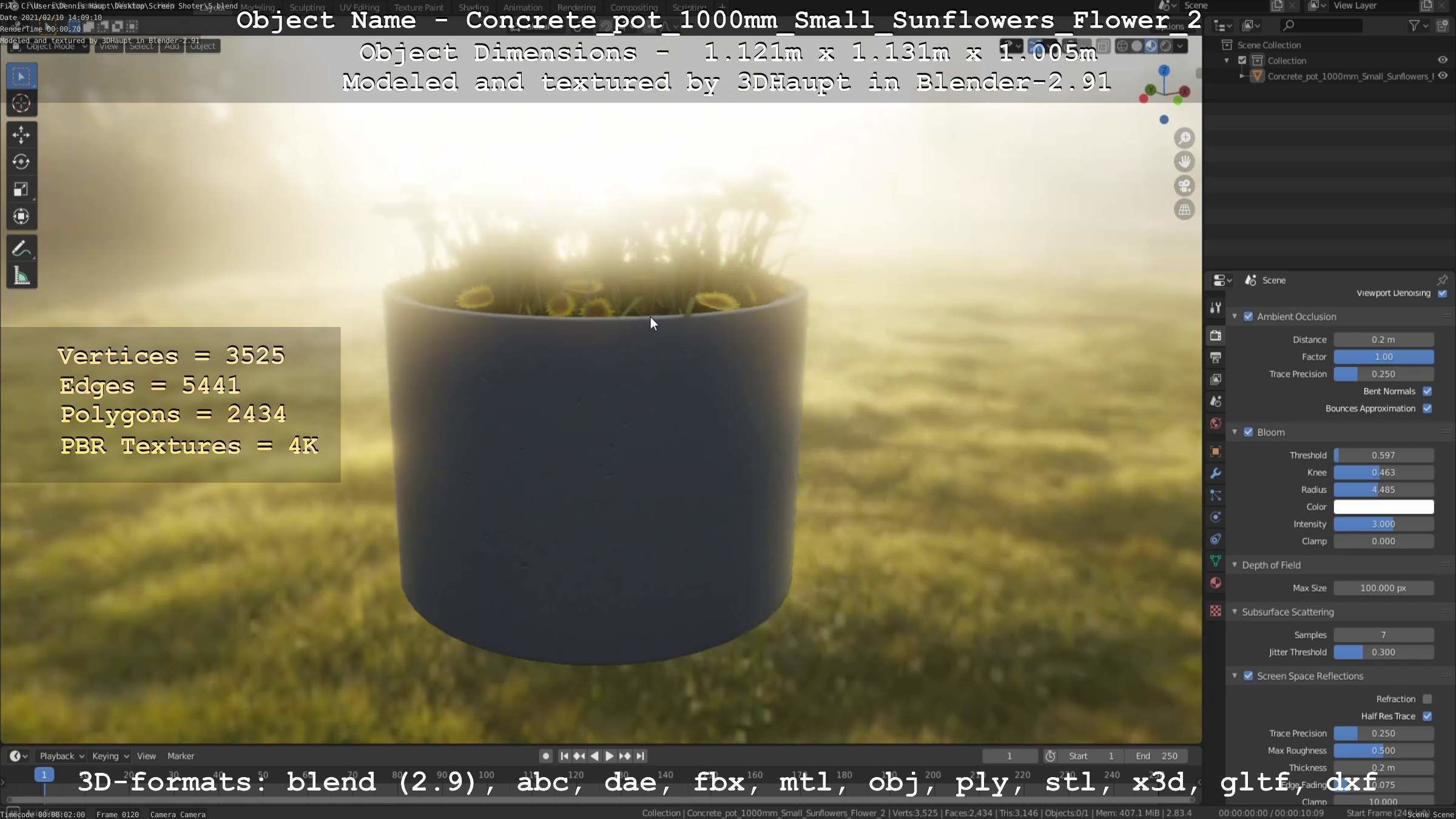Click the viewport pan hand icon
Screen dimensions: 1456x819
[1184, 162]
